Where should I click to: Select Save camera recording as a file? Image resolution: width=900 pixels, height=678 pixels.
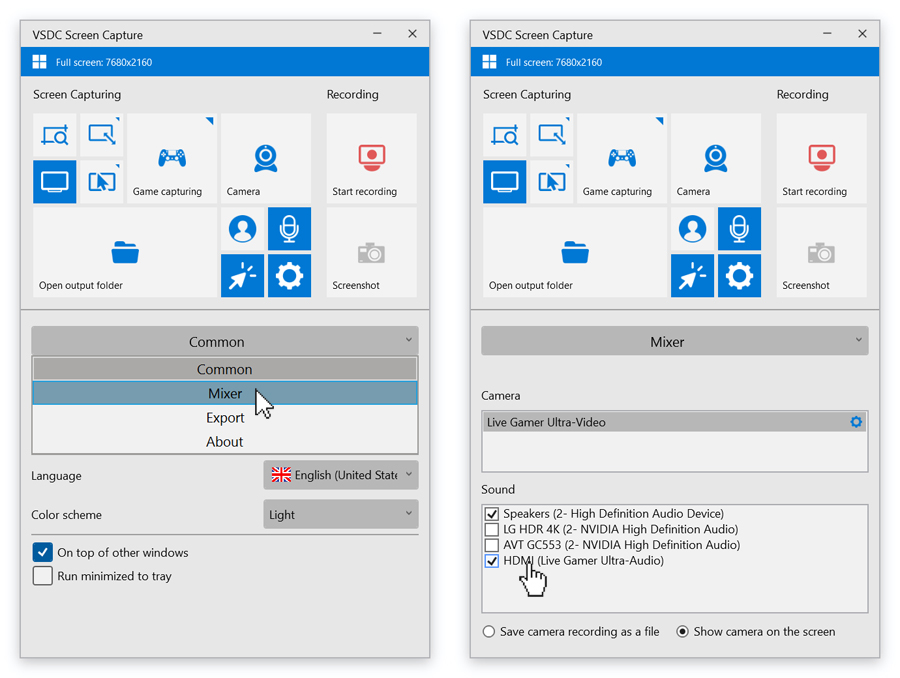click(489, 632)
